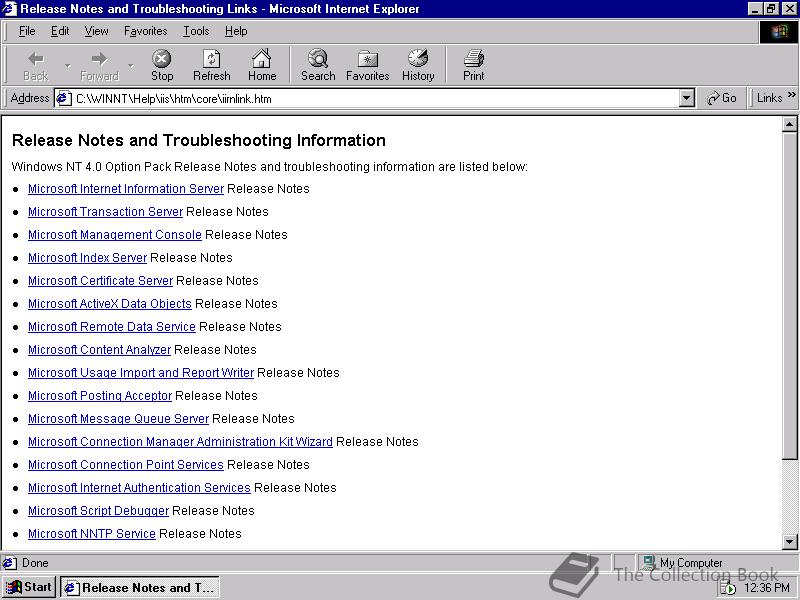800x600 pixels.
Task: Click the system tray icon beside clock
Action: click(728, 588)
